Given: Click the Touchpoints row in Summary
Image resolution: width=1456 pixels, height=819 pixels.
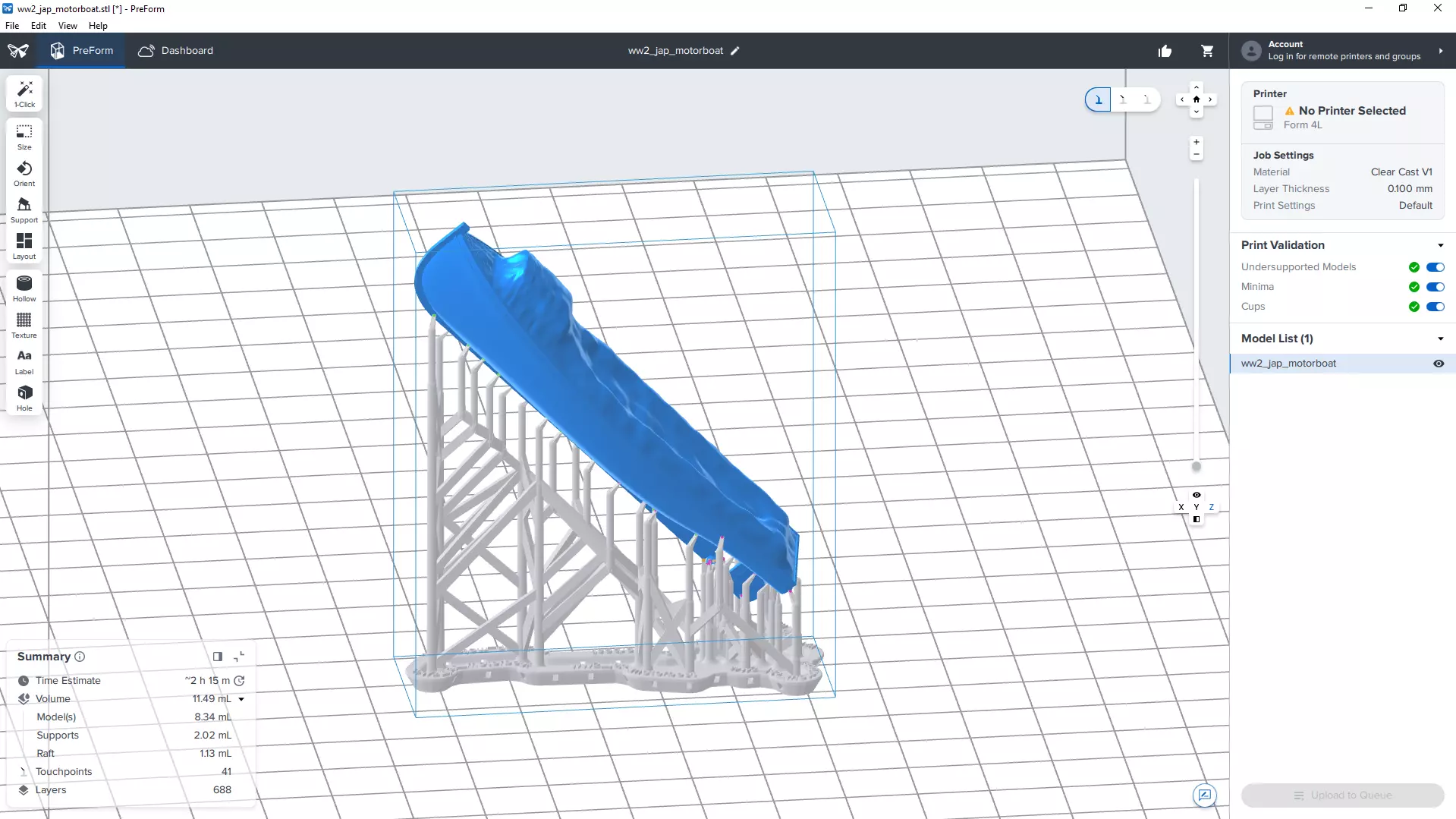Looking at the screenshot, I should pyautogui.click(x=125, y=772).
